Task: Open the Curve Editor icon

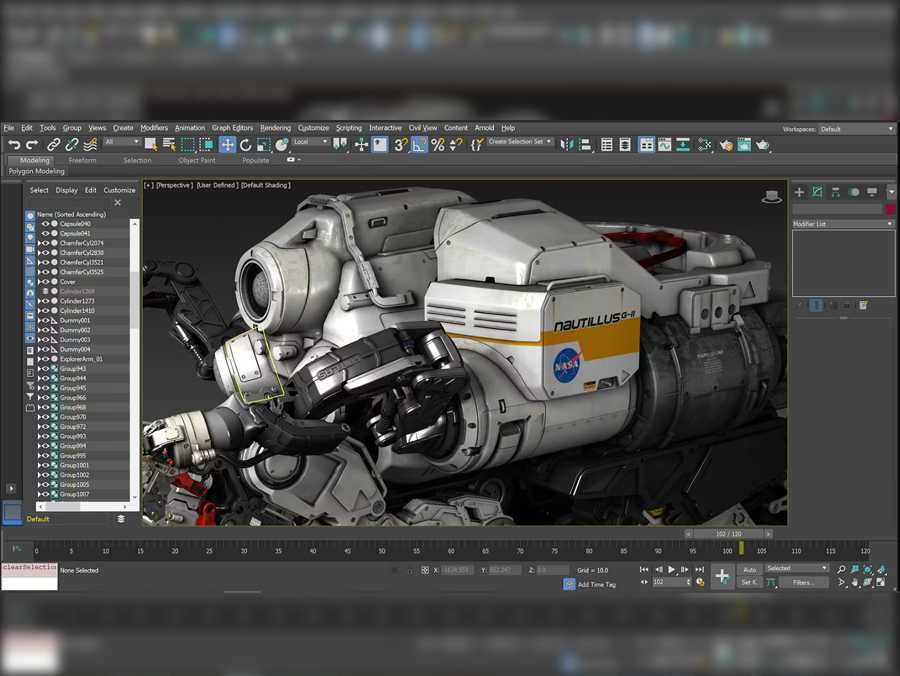Action: point(665,145)
